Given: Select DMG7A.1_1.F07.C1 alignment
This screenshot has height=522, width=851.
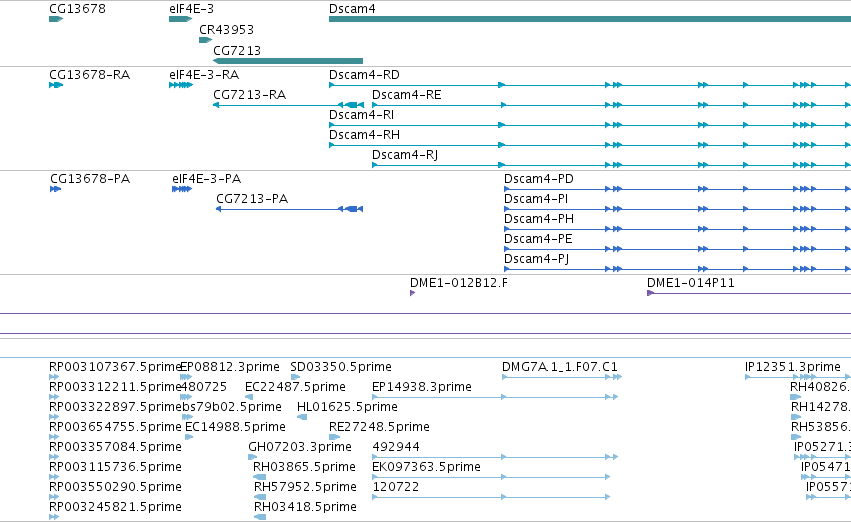Looking at the screenshot, I should [x=560, y=367].
